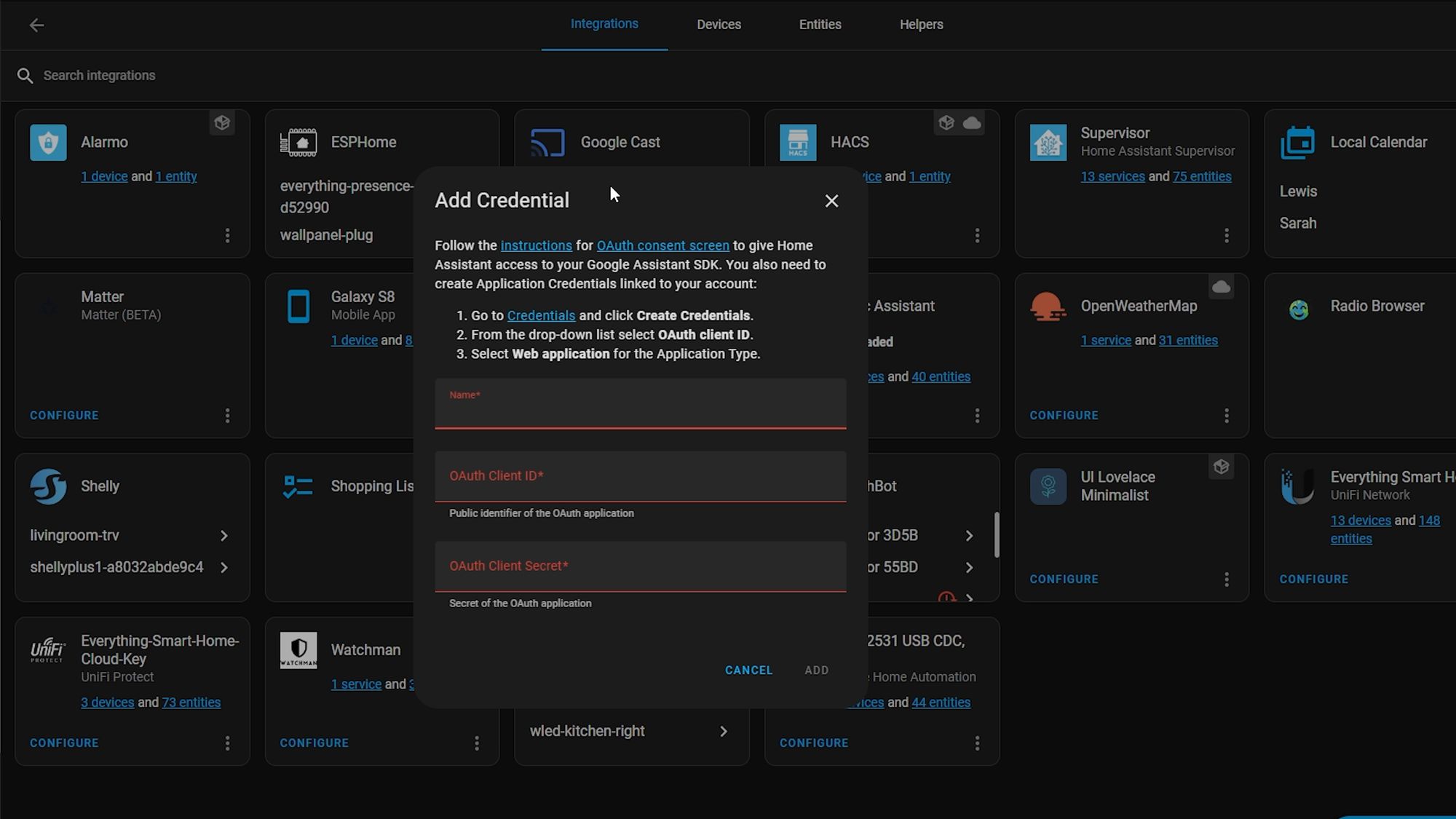Click the OpenWeatherMap integration icon

coord(1048,307)
